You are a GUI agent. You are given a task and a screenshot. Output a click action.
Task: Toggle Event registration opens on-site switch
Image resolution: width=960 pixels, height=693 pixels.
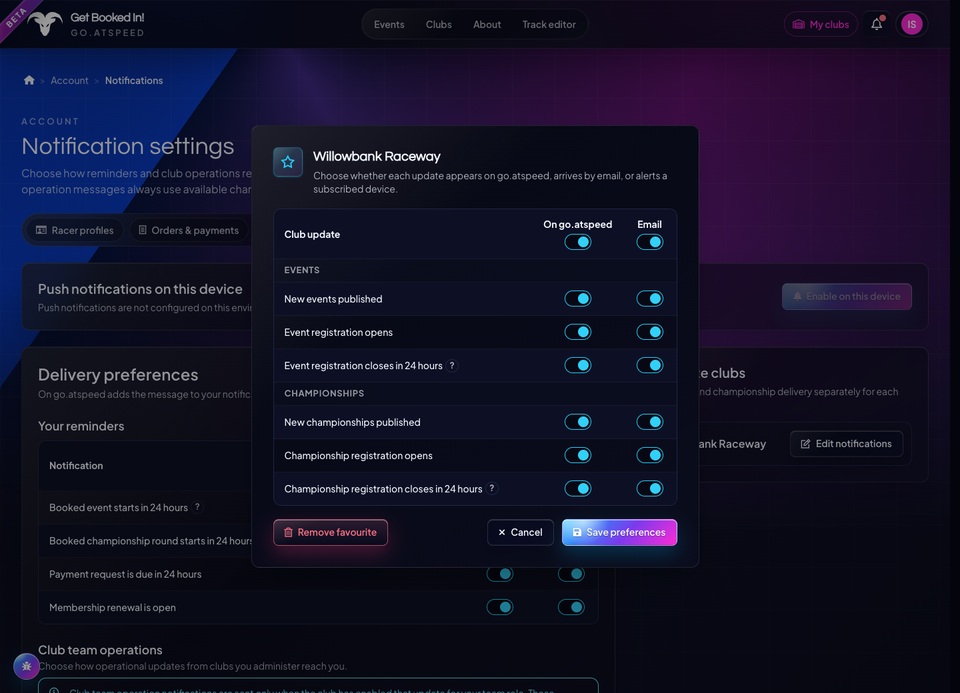(x=577, y=332)
